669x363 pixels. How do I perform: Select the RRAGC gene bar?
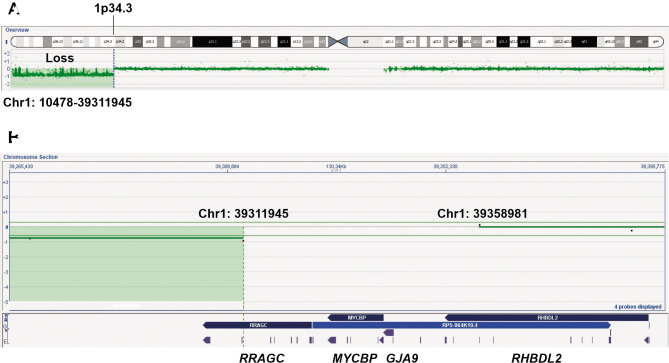[x=258, y=325]
